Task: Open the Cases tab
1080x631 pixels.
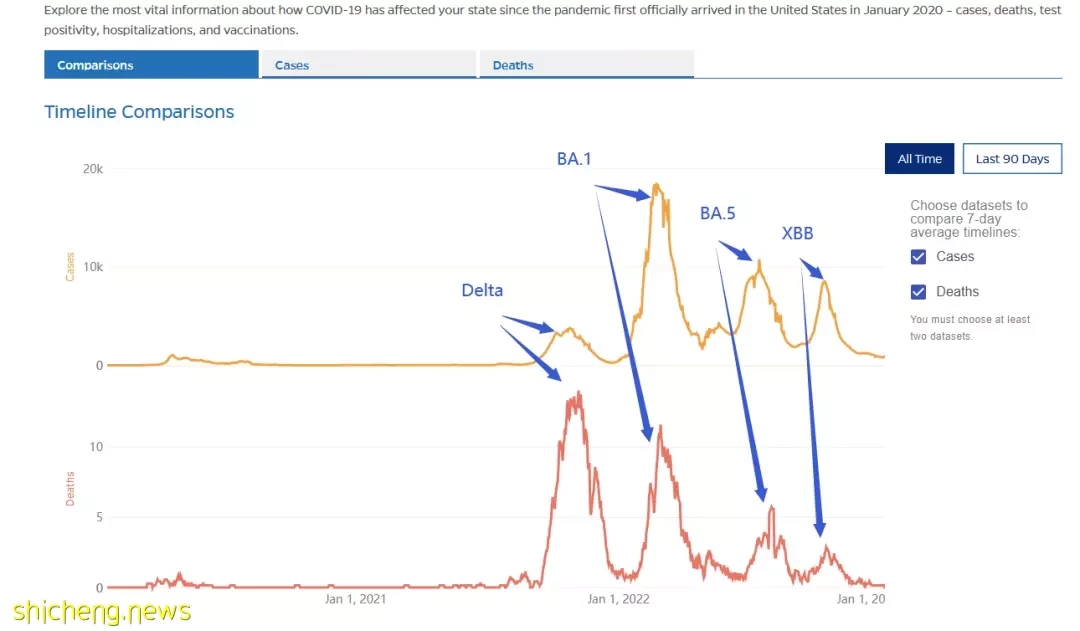Action: click(x=368, y=65)
